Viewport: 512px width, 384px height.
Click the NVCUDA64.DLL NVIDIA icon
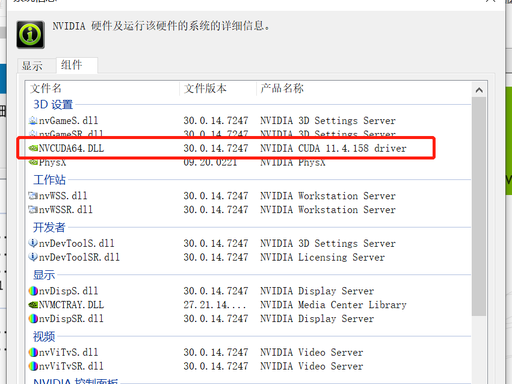[33, 148]
